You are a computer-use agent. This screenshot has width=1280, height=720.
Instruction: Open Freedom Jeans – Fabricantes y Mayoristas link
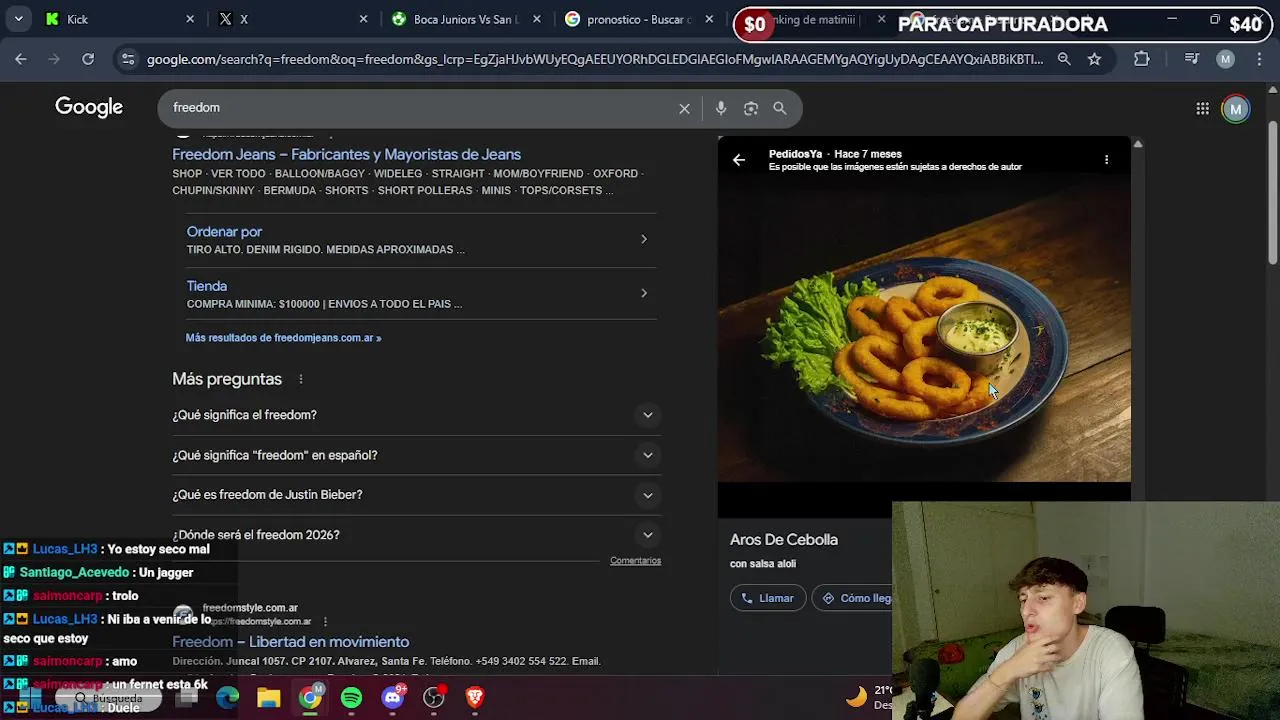(346, 154)
